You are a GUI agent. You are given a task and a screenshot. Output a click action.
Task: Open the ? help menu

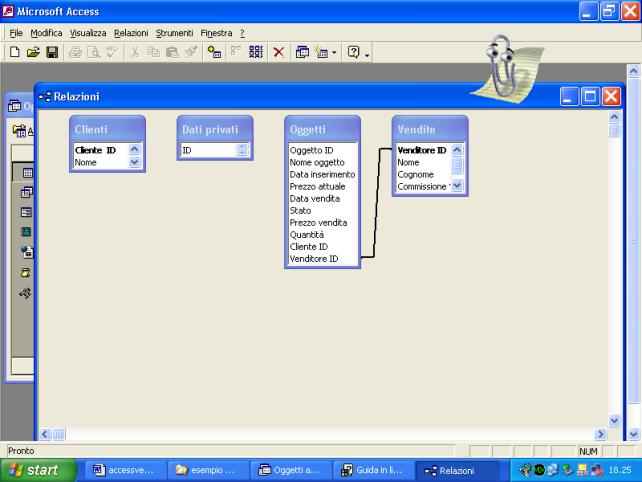242,33
